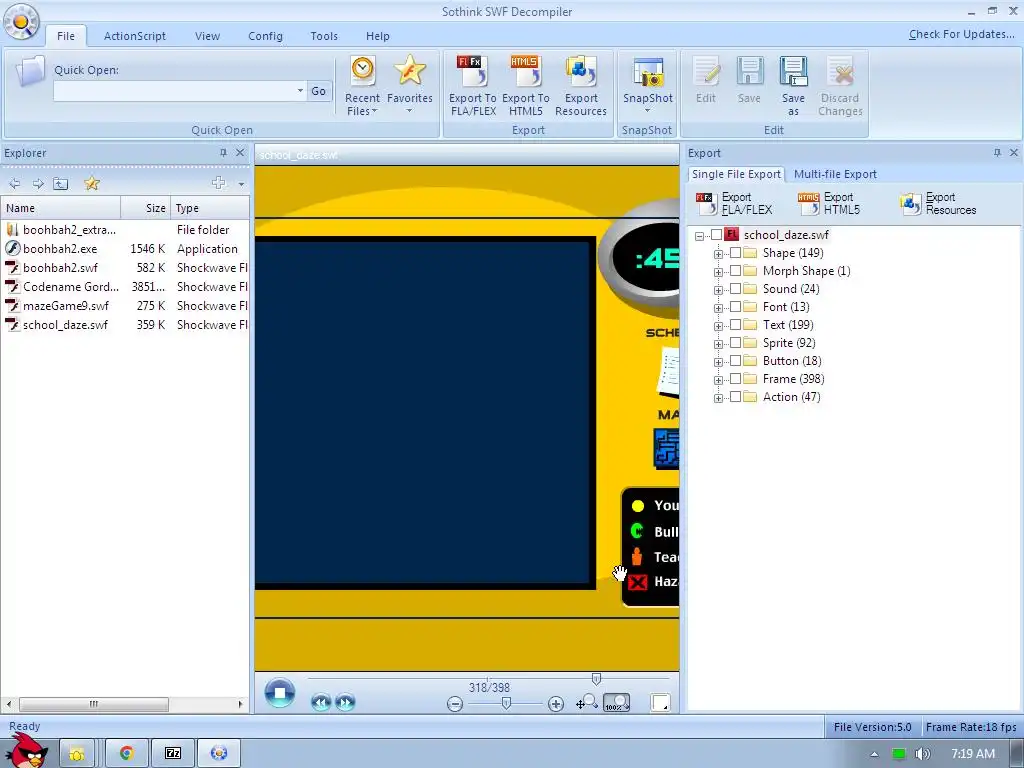Go forward in Explorer panel
The image size is (1024, 768).
[x=38, y=184]
